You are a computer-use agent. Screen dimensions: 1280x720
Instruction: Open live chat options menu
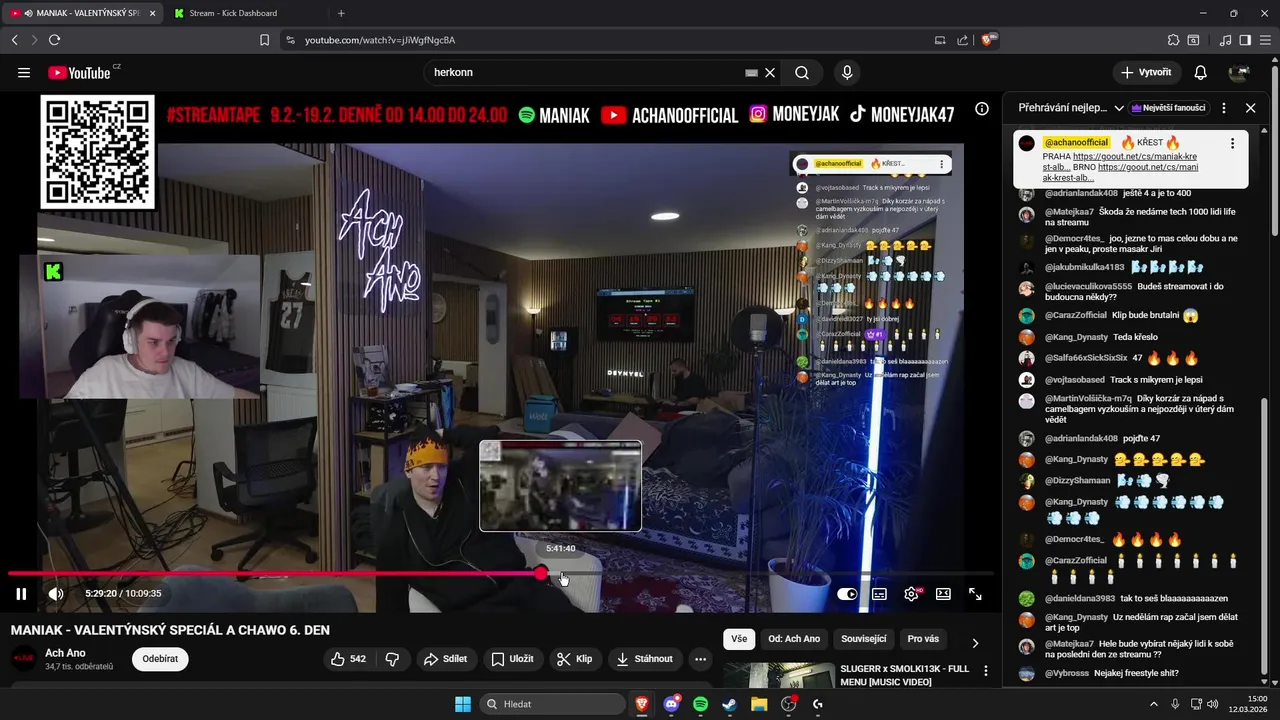pos(1224,108)
